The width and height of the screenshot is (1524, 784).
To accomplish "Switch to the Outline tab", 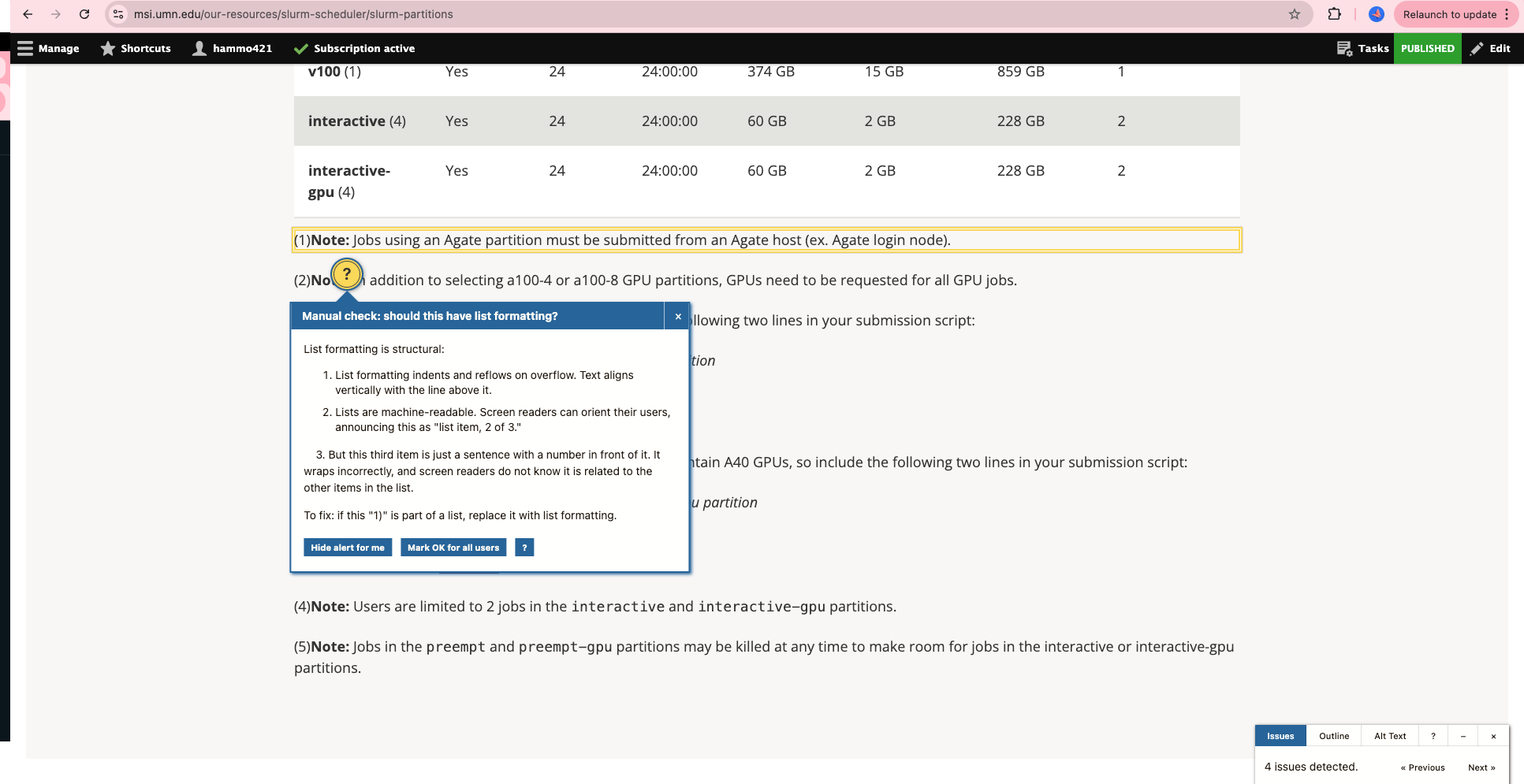I will [x=1334, y=736].
